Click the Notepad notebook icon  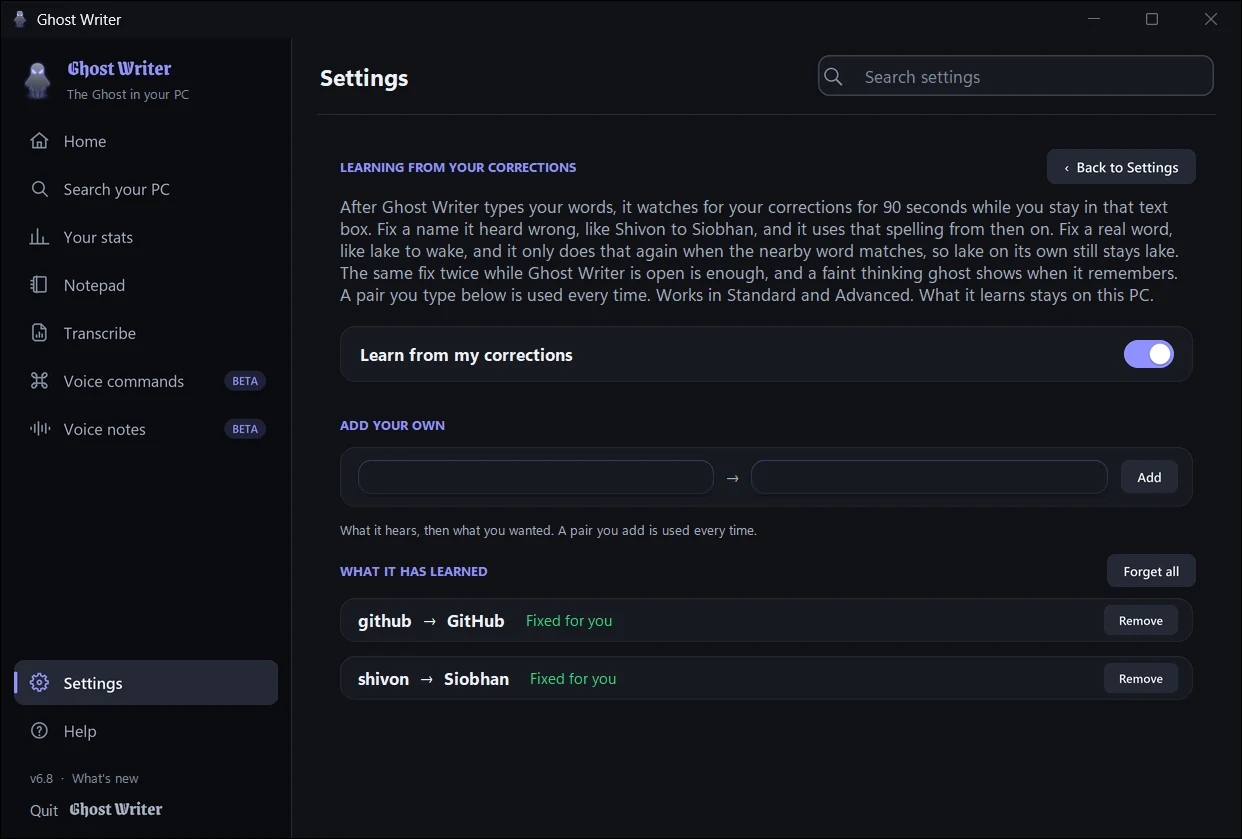(39, 285)
